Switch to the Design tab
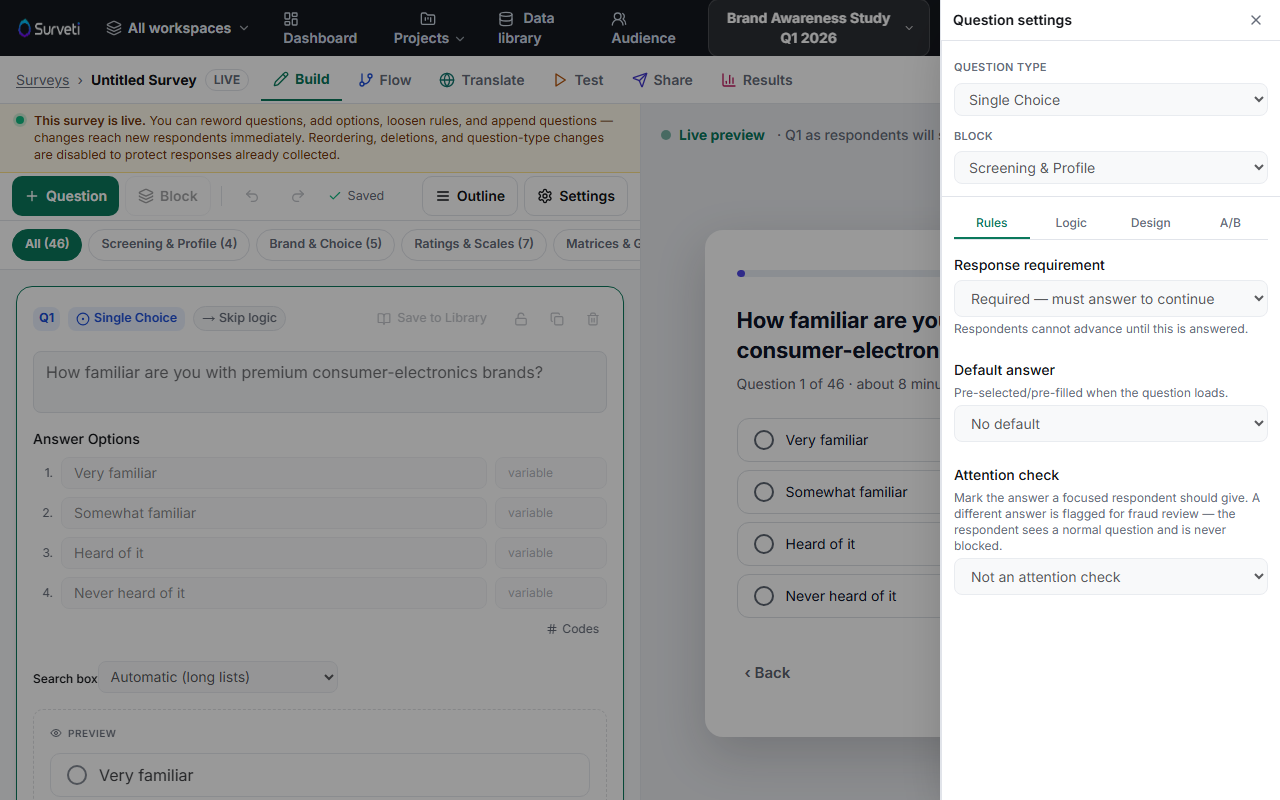The height and width of the screenshot is (800, 1280). coord(1150,223)
